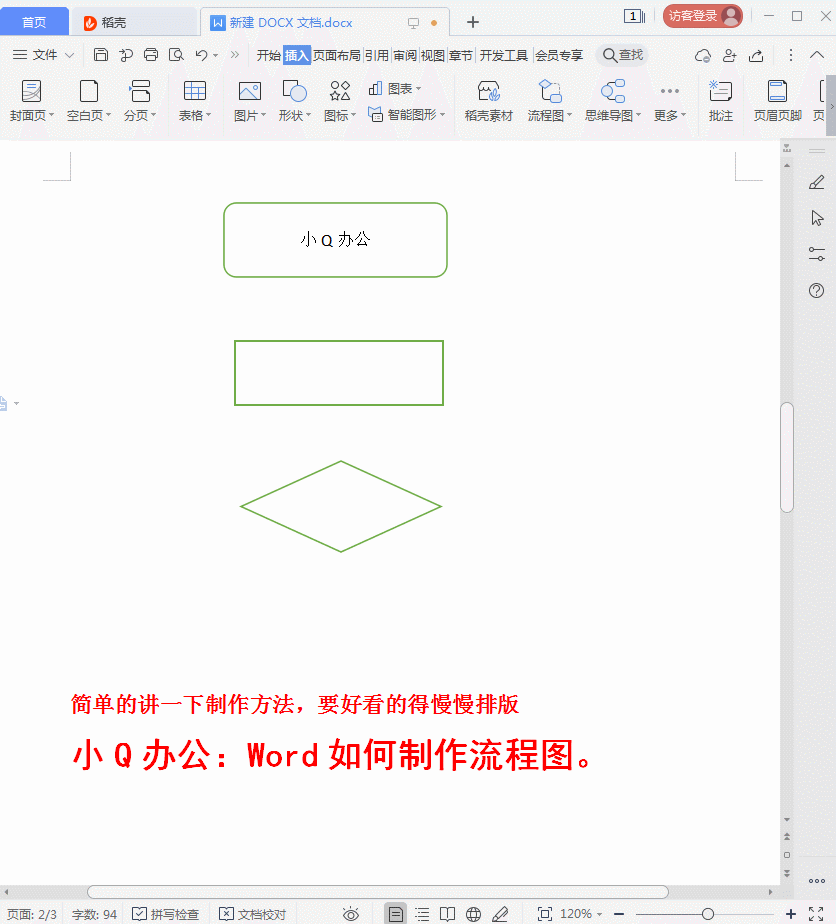836x924 pixels.
Task: Select the diamond flowchart shape
Action: (x=341, y=506)
